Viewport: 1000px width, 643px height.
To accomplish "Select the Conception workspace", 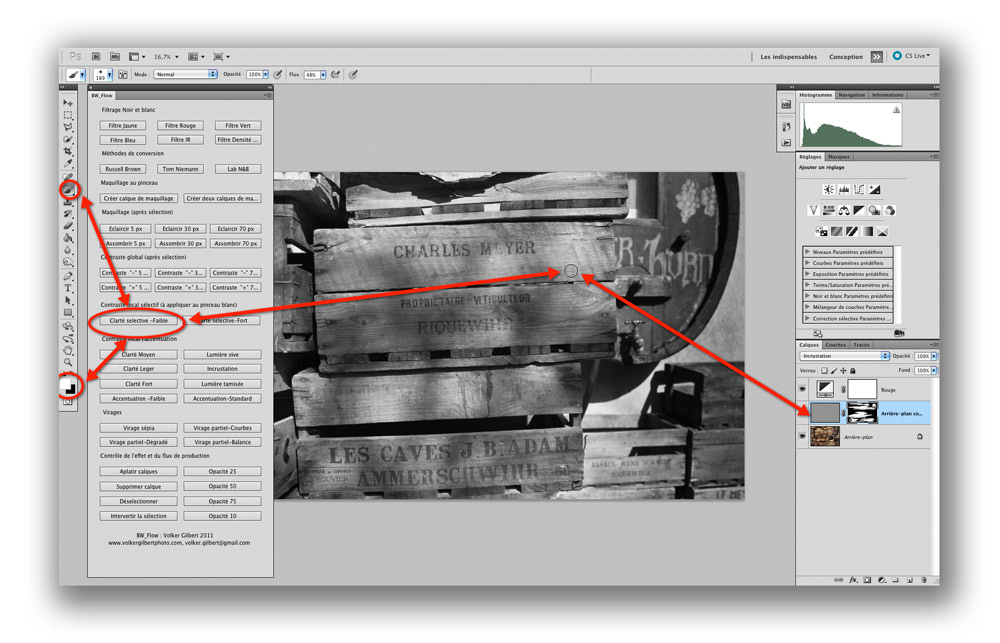I will tap(846, 57).
